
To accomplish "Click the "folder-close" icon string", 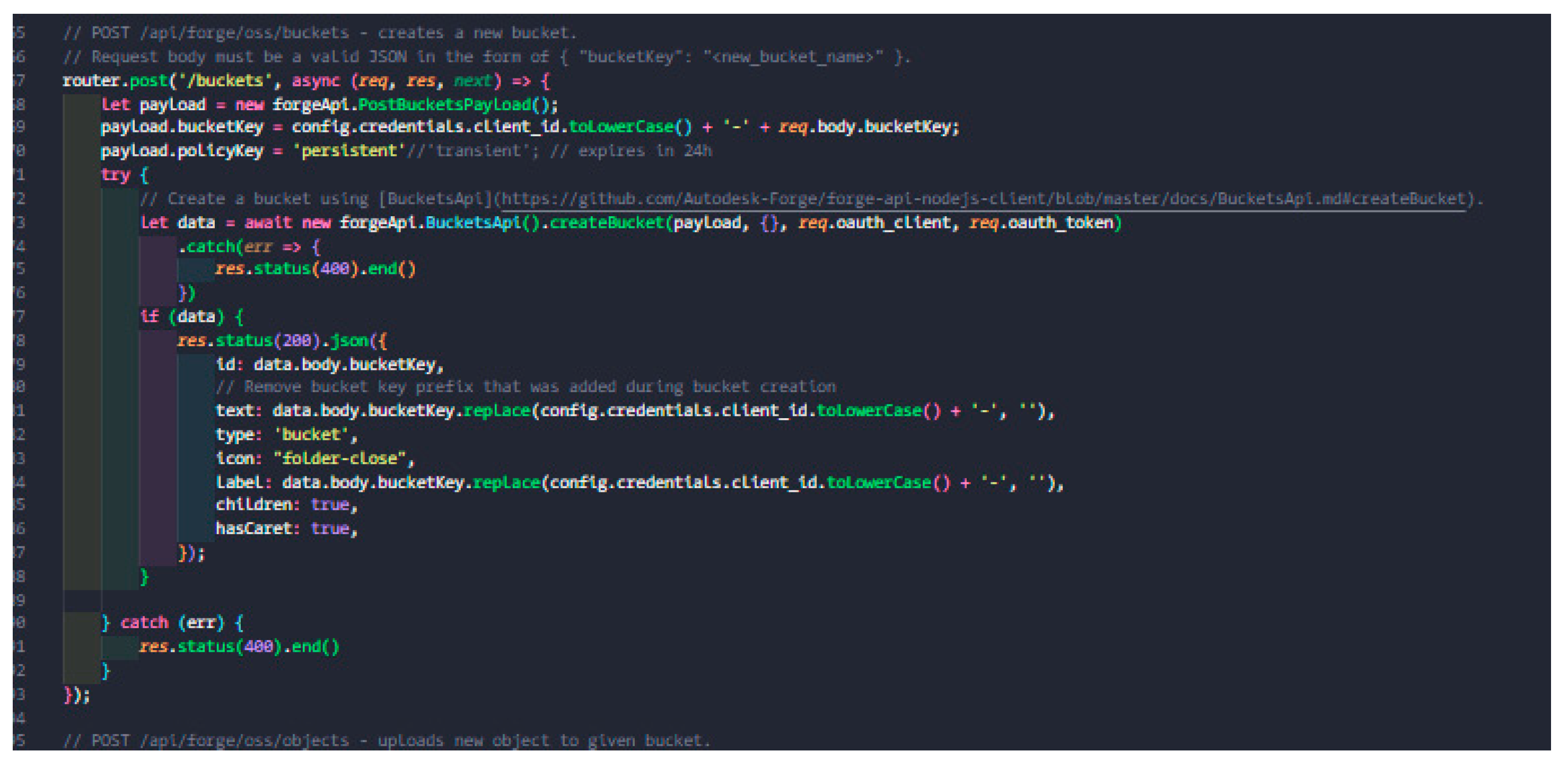I will [x=340, y=458].
